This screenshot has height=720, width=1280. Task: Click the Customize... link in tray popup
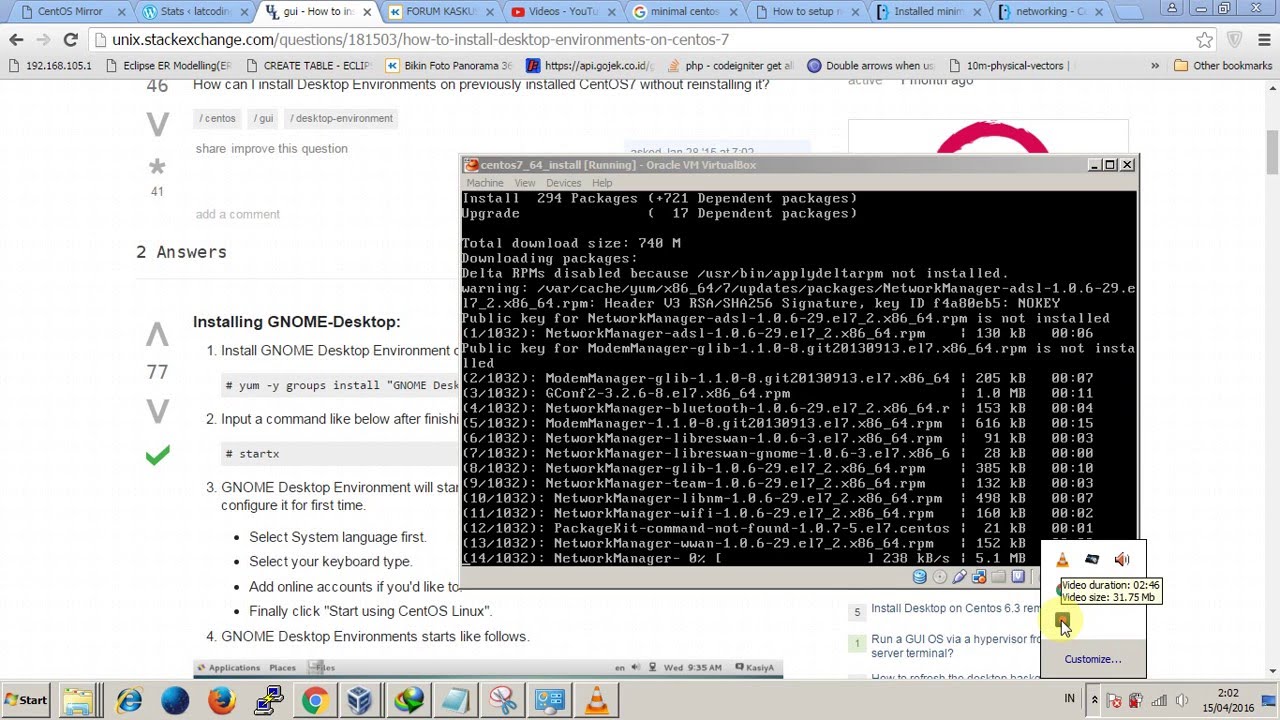tap(1093, 659)
